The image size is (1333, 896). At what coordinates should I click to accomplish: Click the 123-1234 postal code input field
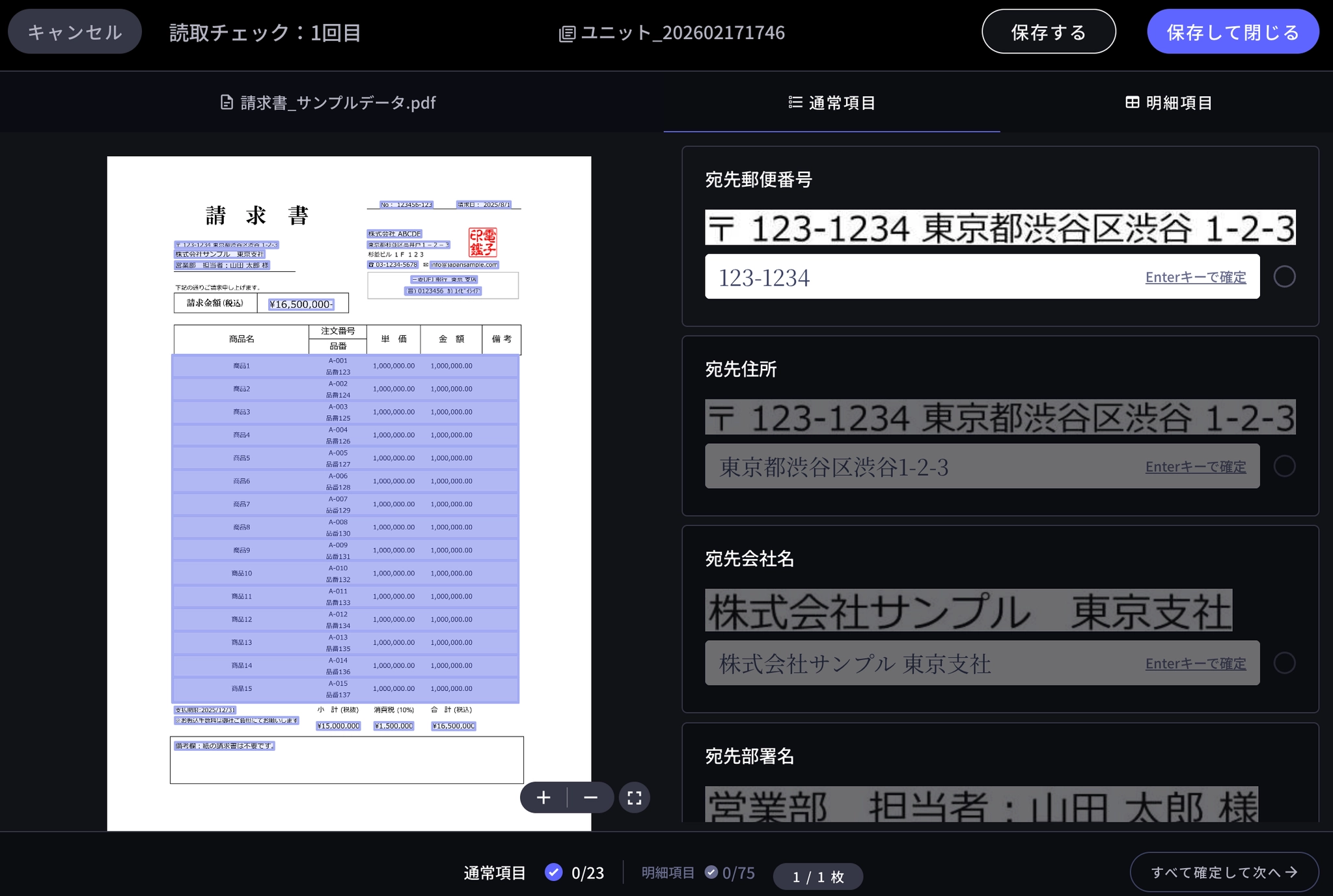coord(982,277)
